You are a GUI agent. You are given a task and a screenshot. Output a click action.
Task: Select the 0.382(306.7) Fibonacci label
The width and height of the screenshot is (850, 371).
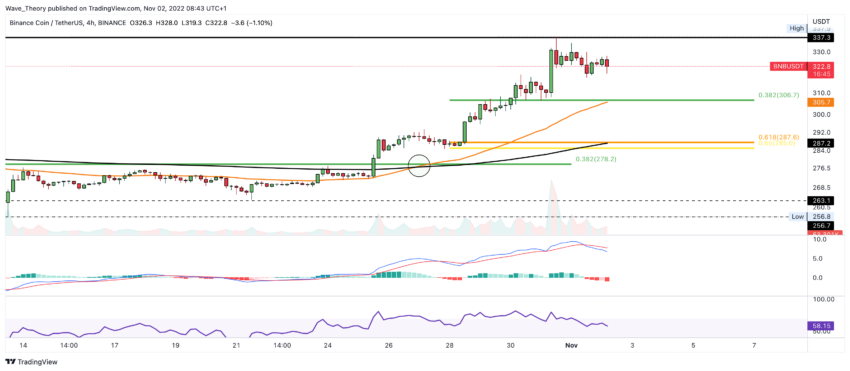[x=778, y=95]
